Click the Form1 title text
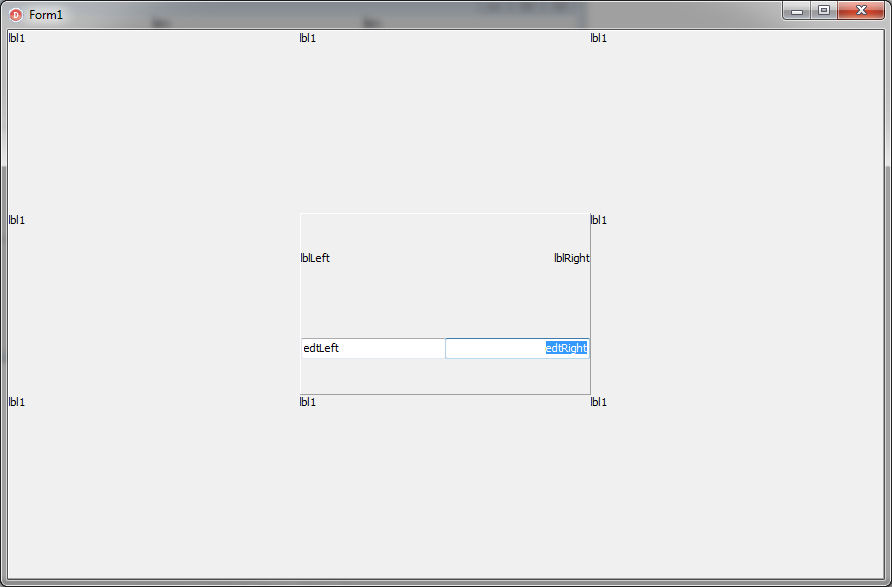This screenshot has width=892, height=587. tap(46, 15)
